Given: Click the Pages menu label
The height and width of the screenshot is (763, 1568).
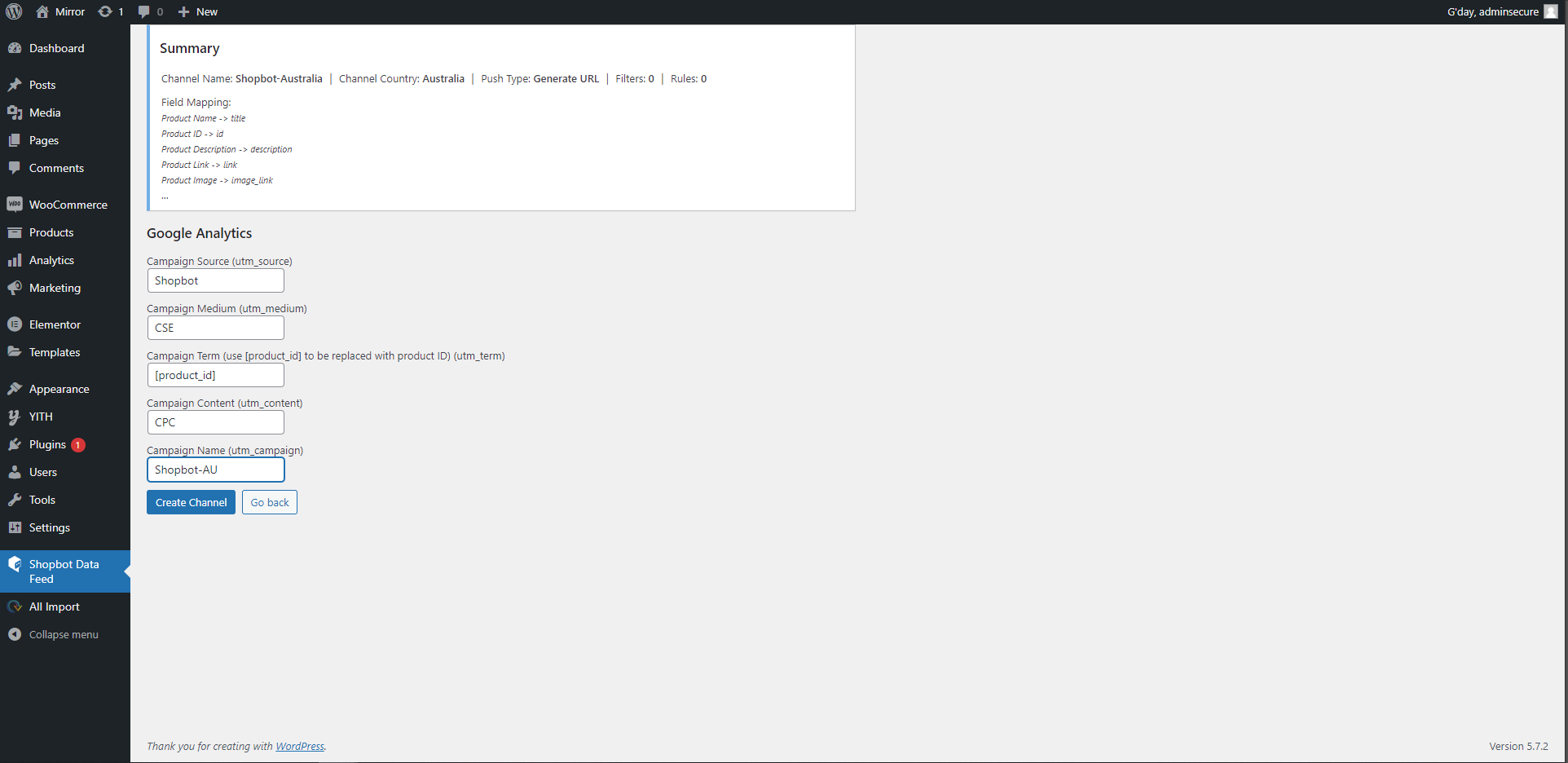Looking at the screenshot, I should pos(44,140).
